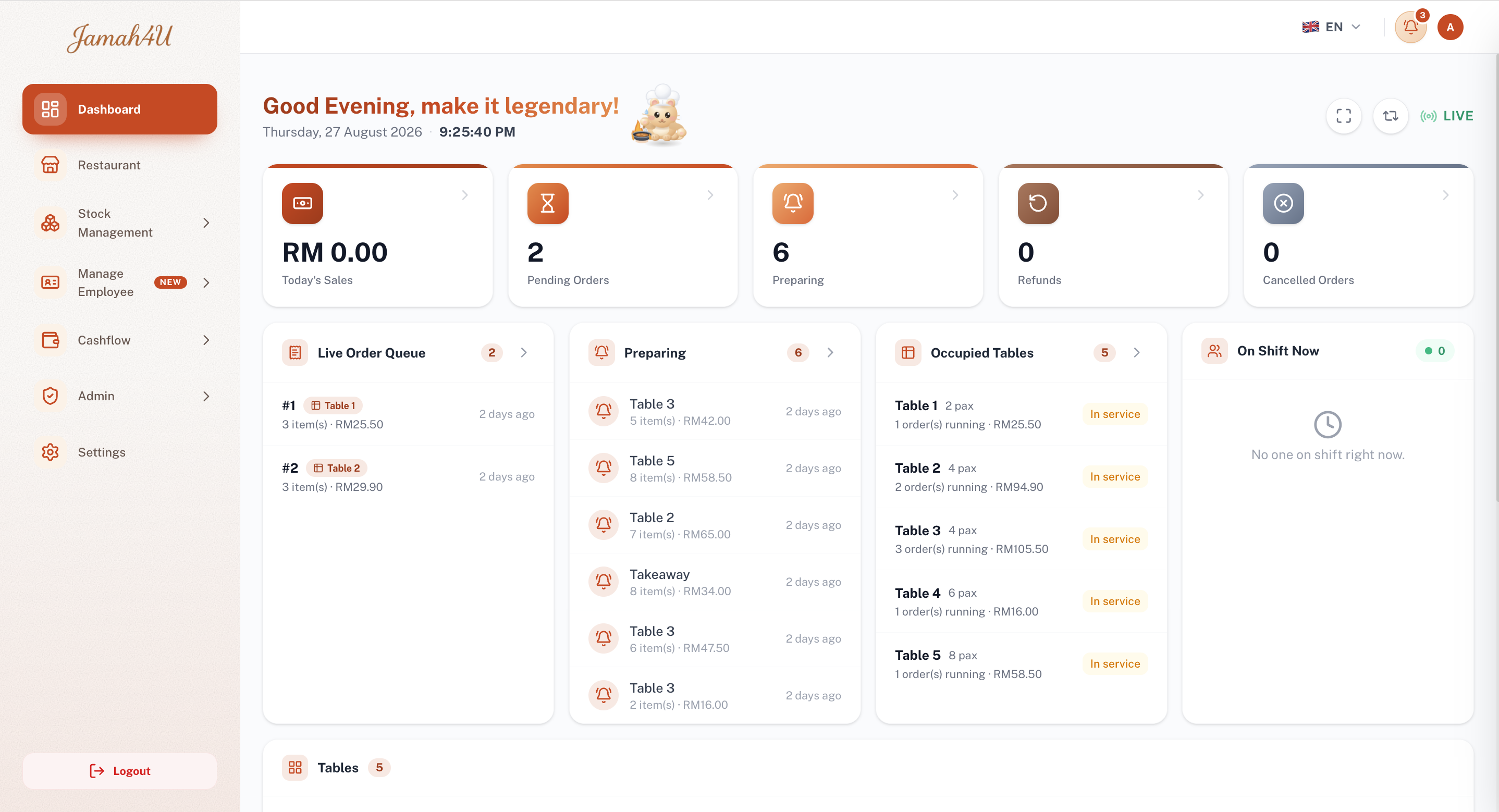The image size is (1499, 812).
Task: Open the EN language dropdown
Action: pos(1331,27)
